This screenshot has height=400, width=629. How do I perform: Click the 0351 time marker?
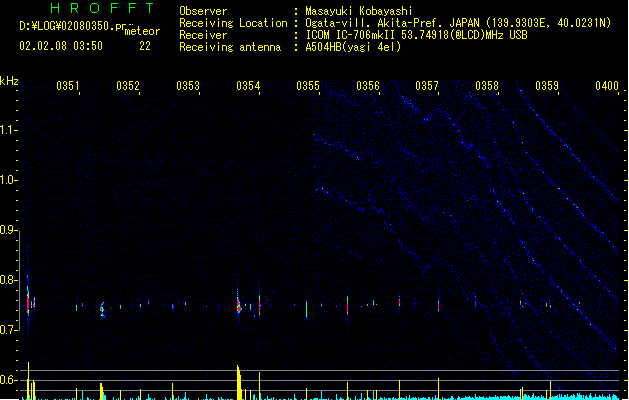pos(68,85)
